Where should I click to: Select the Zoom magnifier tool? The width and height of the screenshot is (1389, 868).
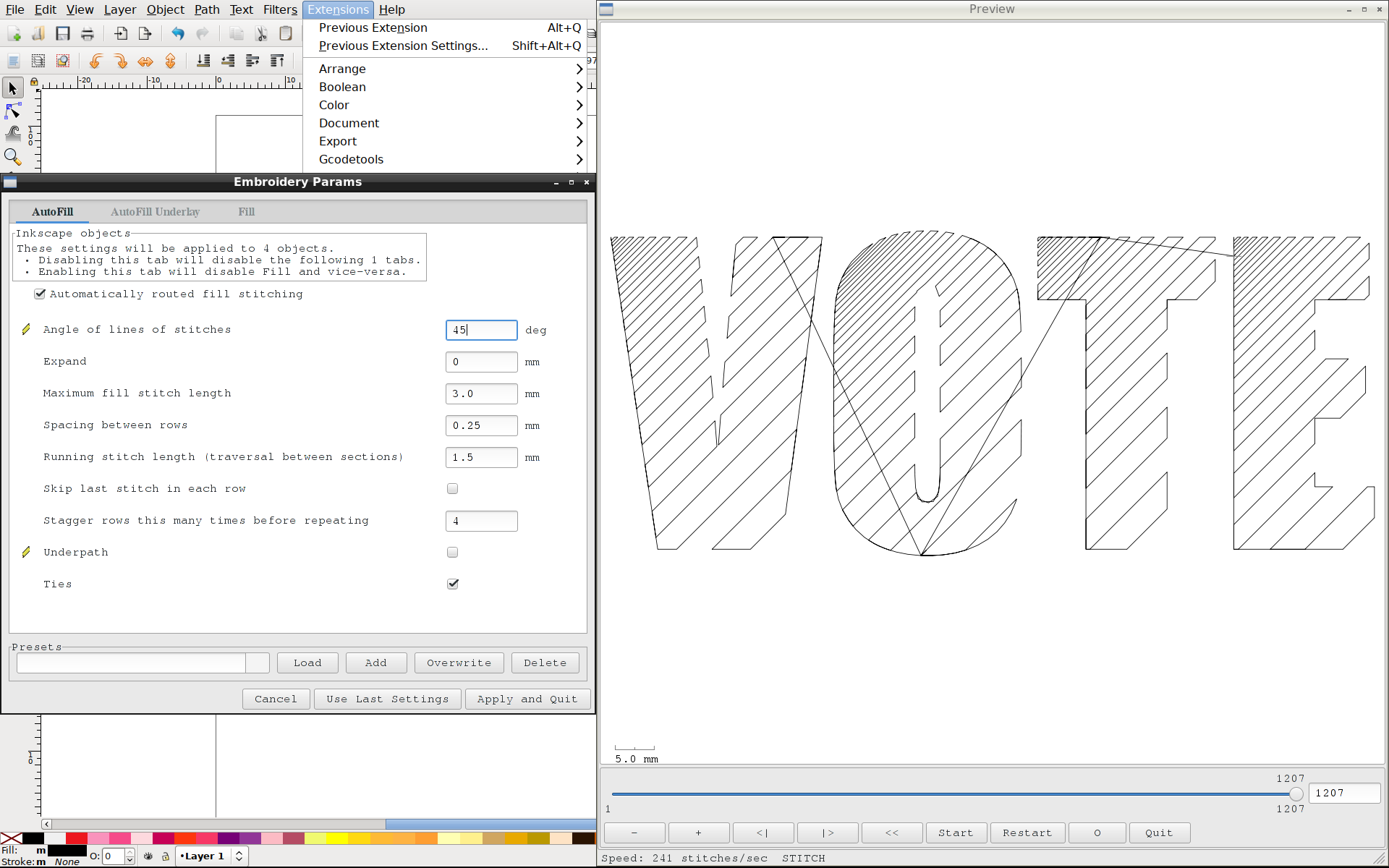point(12,156)
